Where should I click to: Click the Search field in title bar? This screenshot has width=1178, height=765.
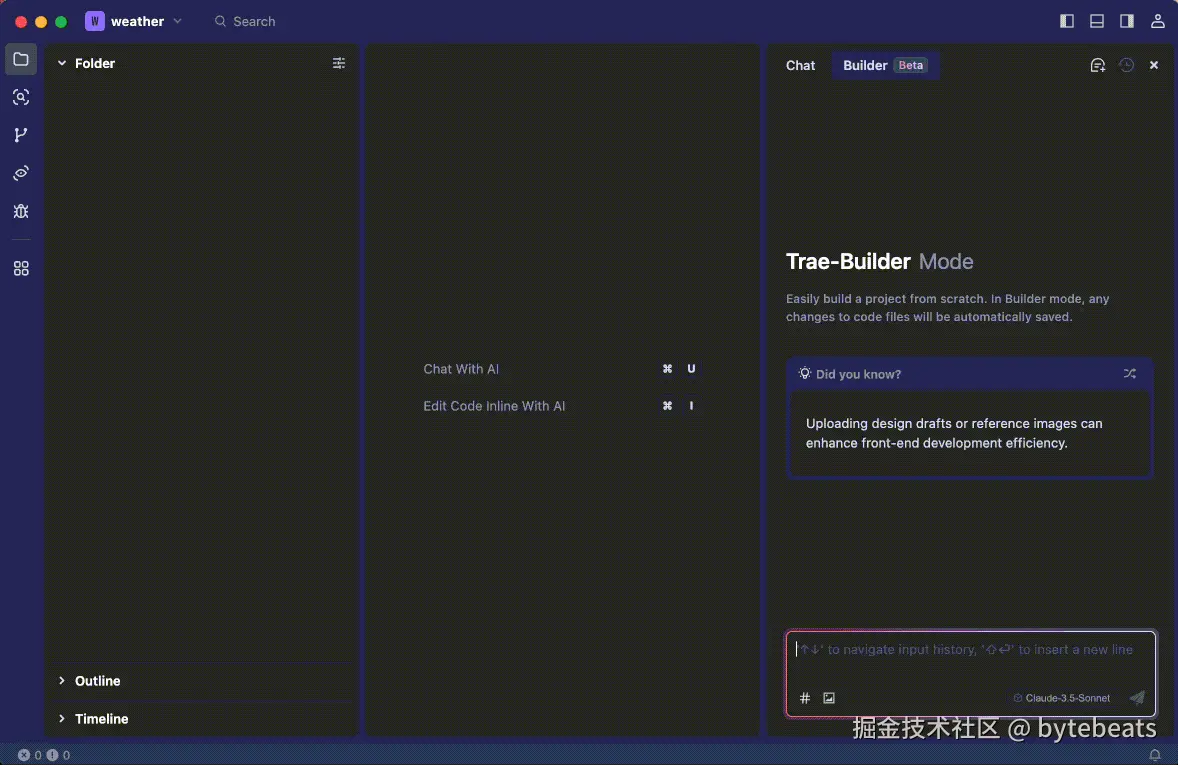coord(245,21)
